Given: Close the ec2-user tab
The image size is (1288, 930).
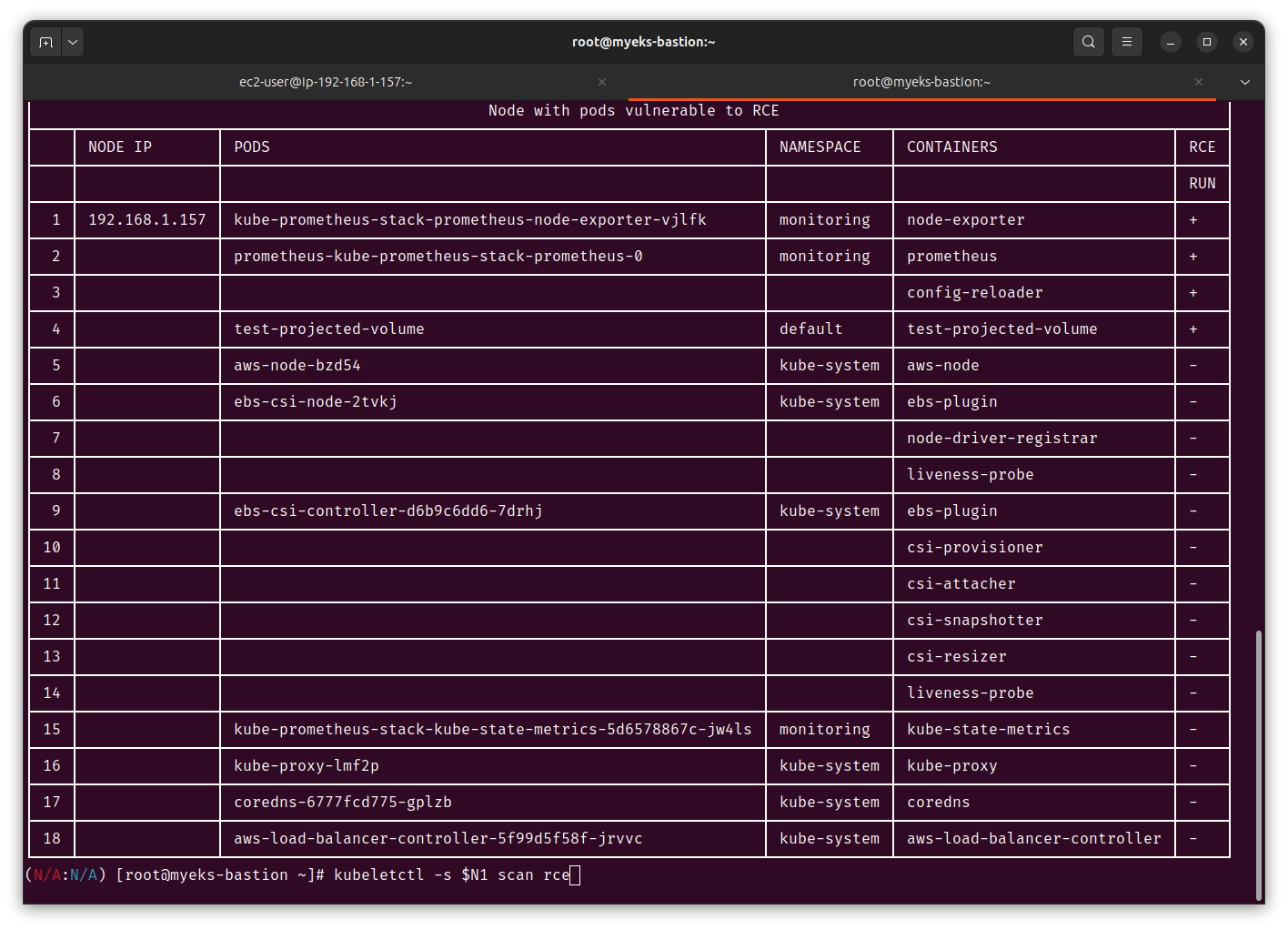Looking at the screenshot, I should 602,82.
